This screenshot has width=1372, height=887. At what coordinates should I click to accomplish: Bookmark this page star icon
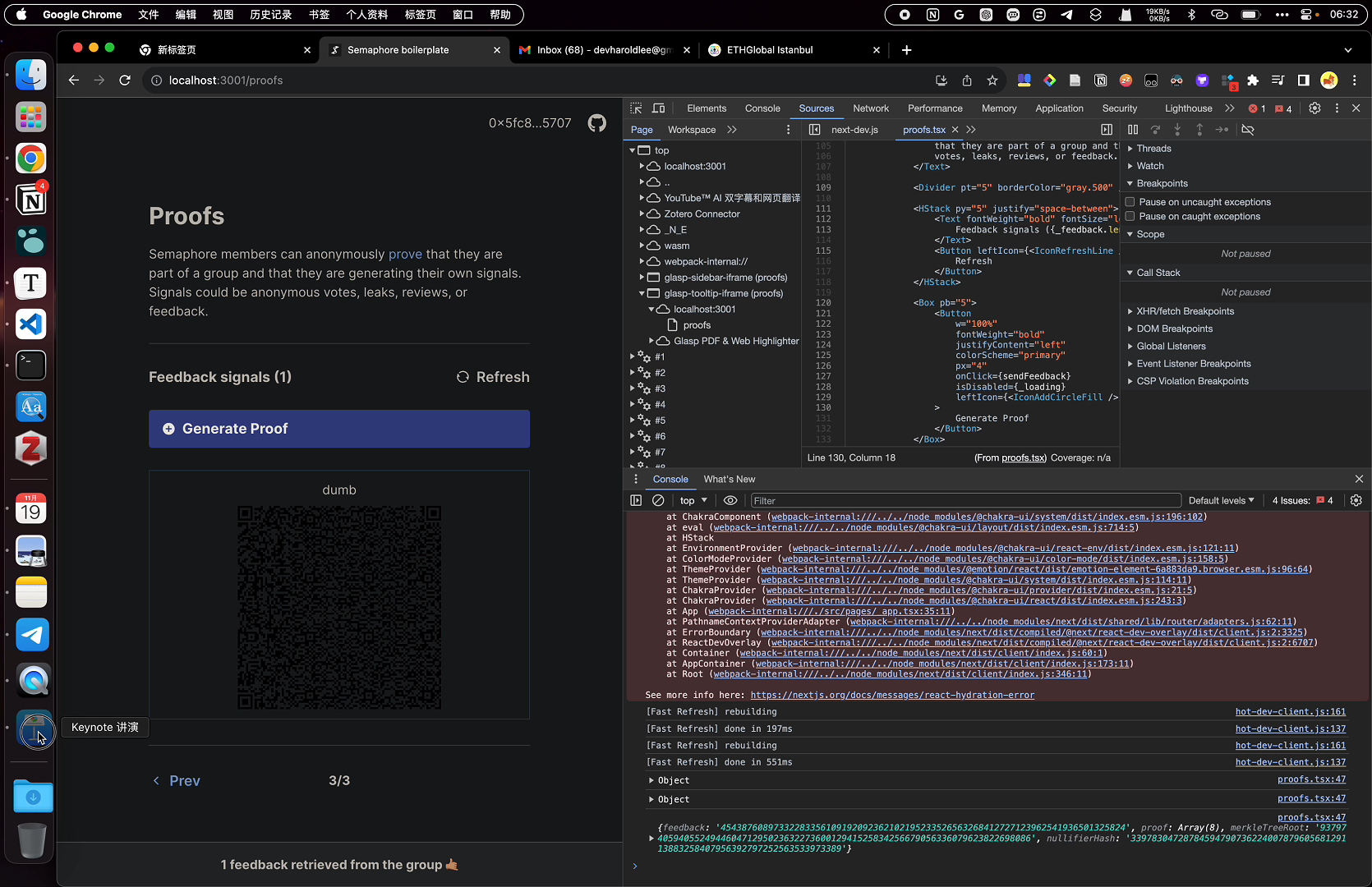992,80
